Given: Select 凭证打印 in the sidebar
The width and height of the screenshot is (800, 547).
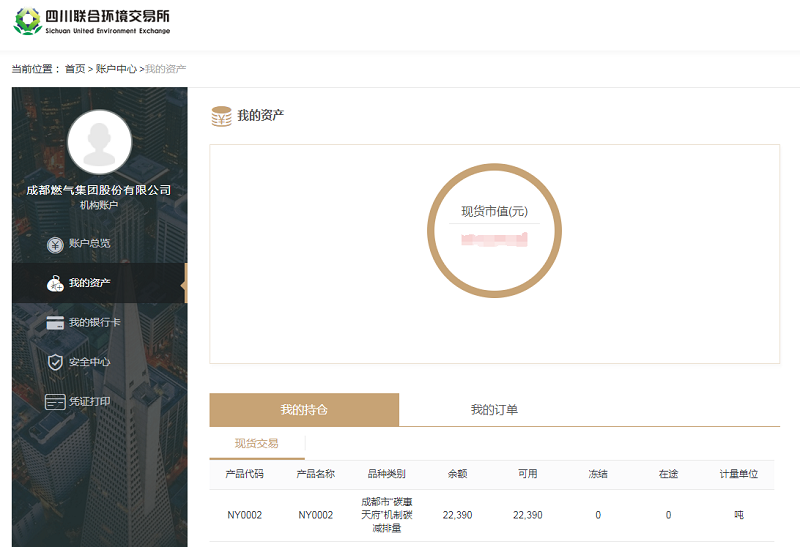Looking at the screenshot, I should click(89, 402).
